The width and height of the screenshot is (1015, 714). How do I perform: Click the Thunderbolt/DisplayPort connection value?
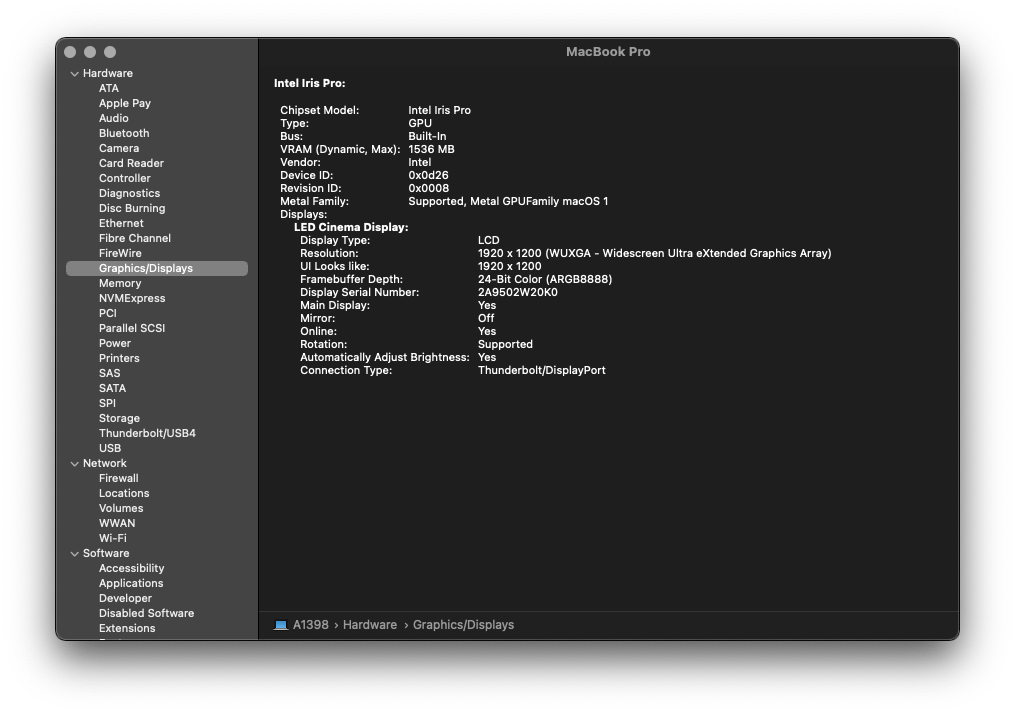coord(541,370)
